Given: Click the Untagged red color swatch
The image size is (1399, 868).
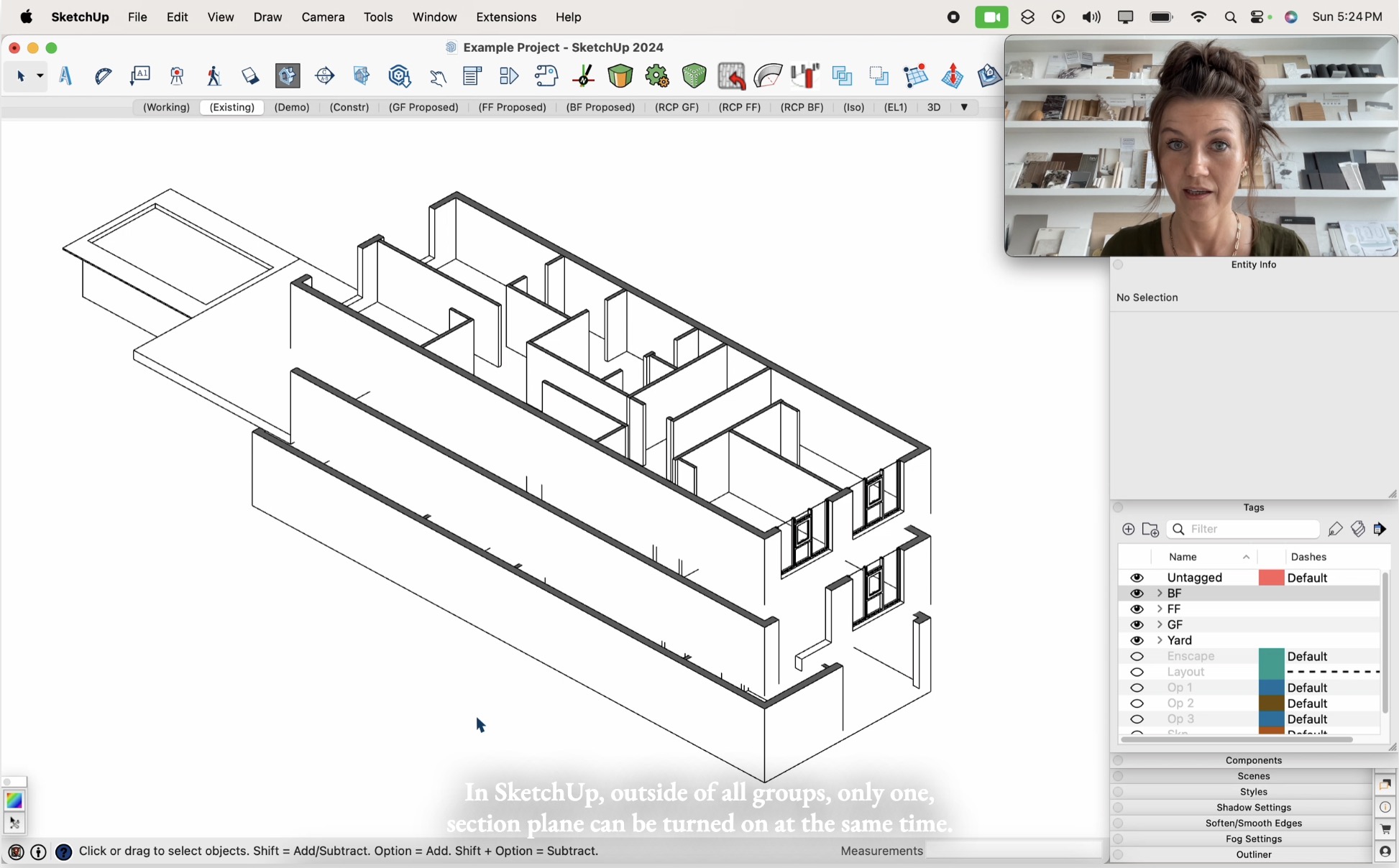Looking at the screenshot, I should coord(1270,577).
